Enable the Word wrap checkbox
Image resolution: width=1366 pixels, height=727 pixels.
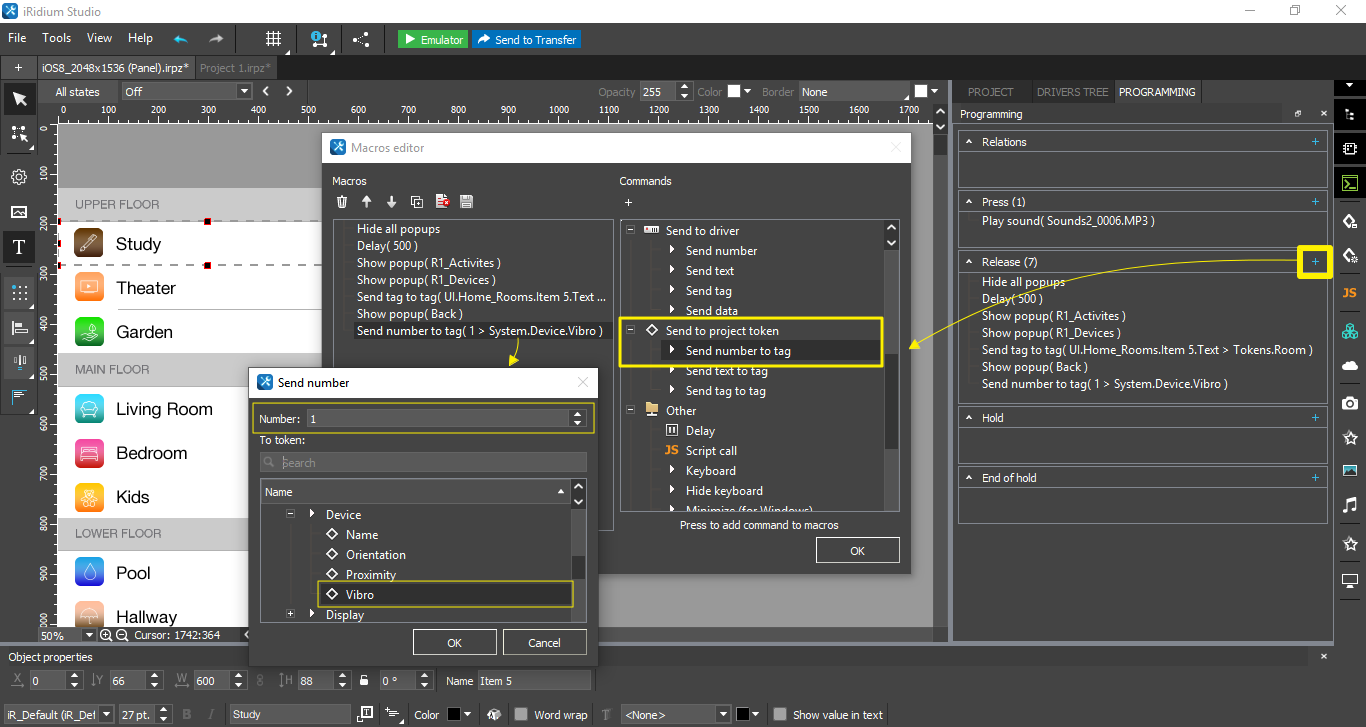point(521,714)
